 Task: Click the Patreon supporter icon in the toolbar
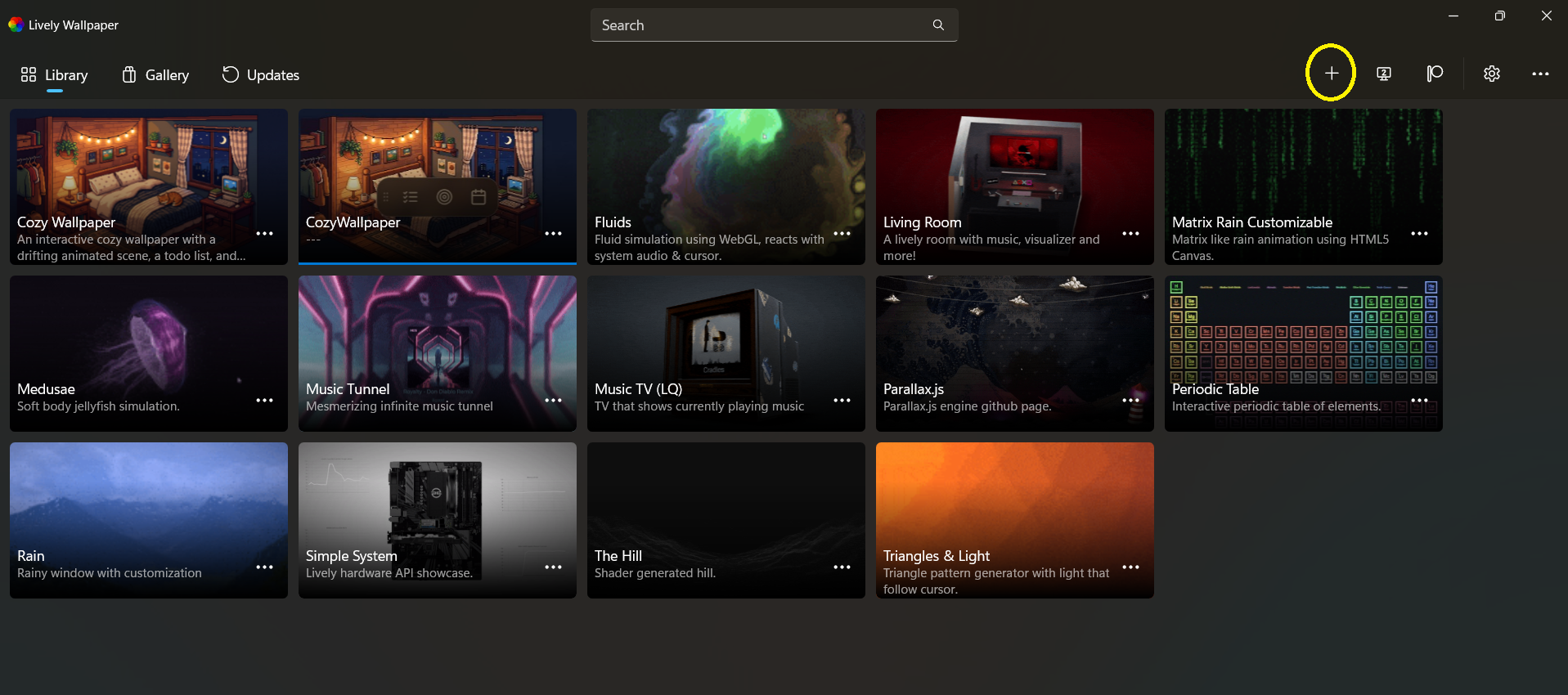tap(1435, 74)
